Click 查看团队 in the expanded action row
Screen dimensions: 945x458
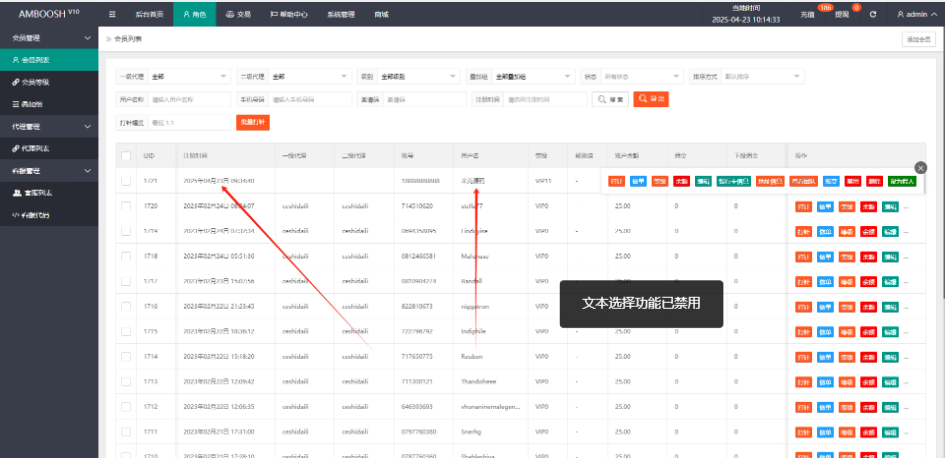pyautogui.click(x=804, y=181)
